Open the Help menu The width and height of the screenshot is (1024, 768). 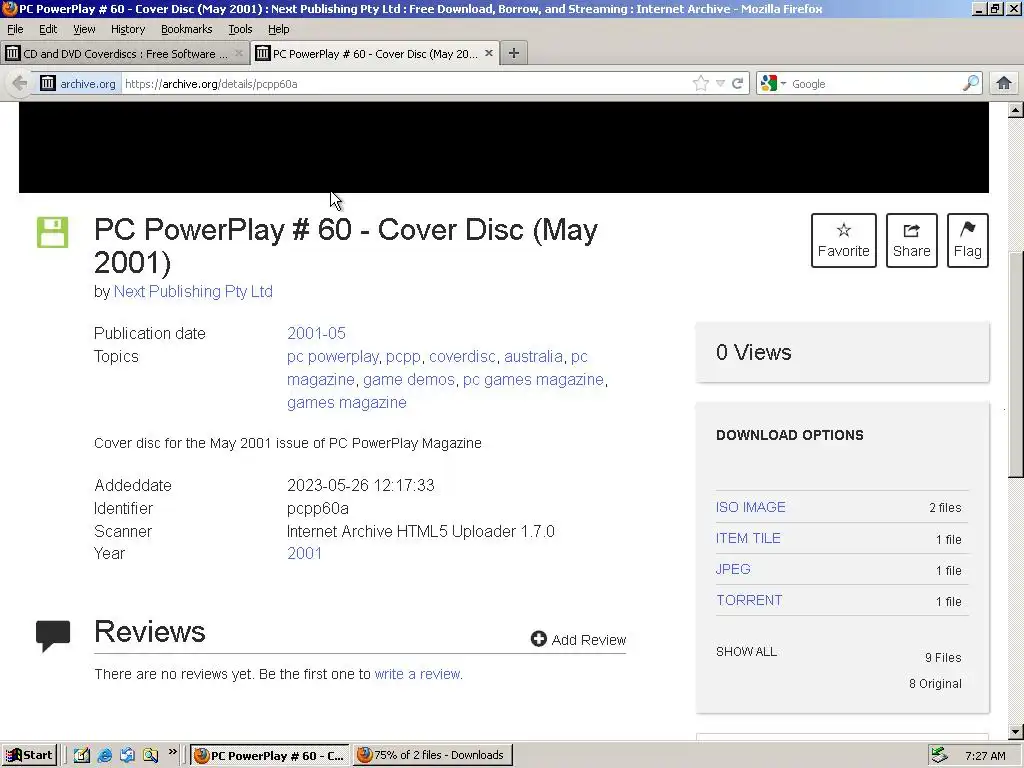coord(279,29)
